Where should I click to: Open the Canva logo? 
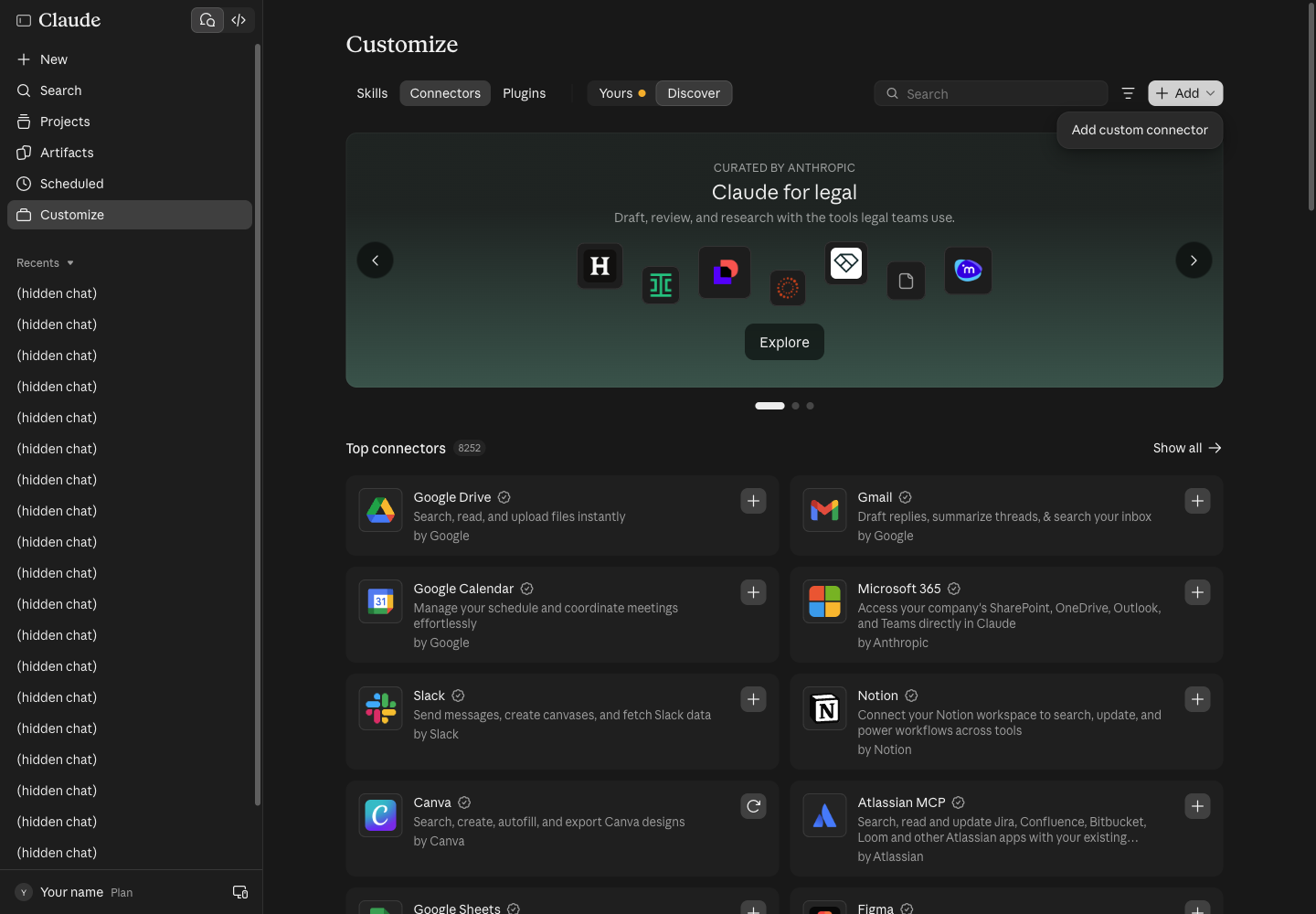click(x=380, y=815)
